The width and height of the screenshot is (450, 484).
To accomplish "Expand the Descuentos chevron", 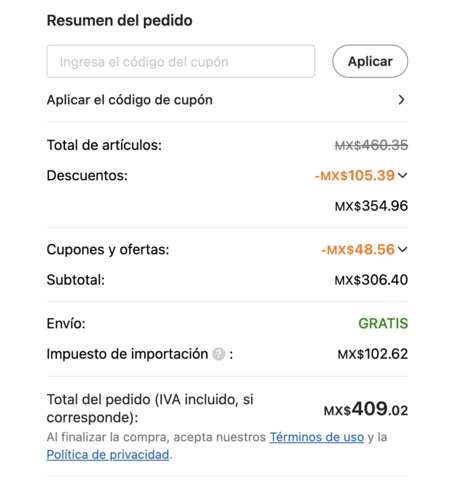I will [403, 175].
